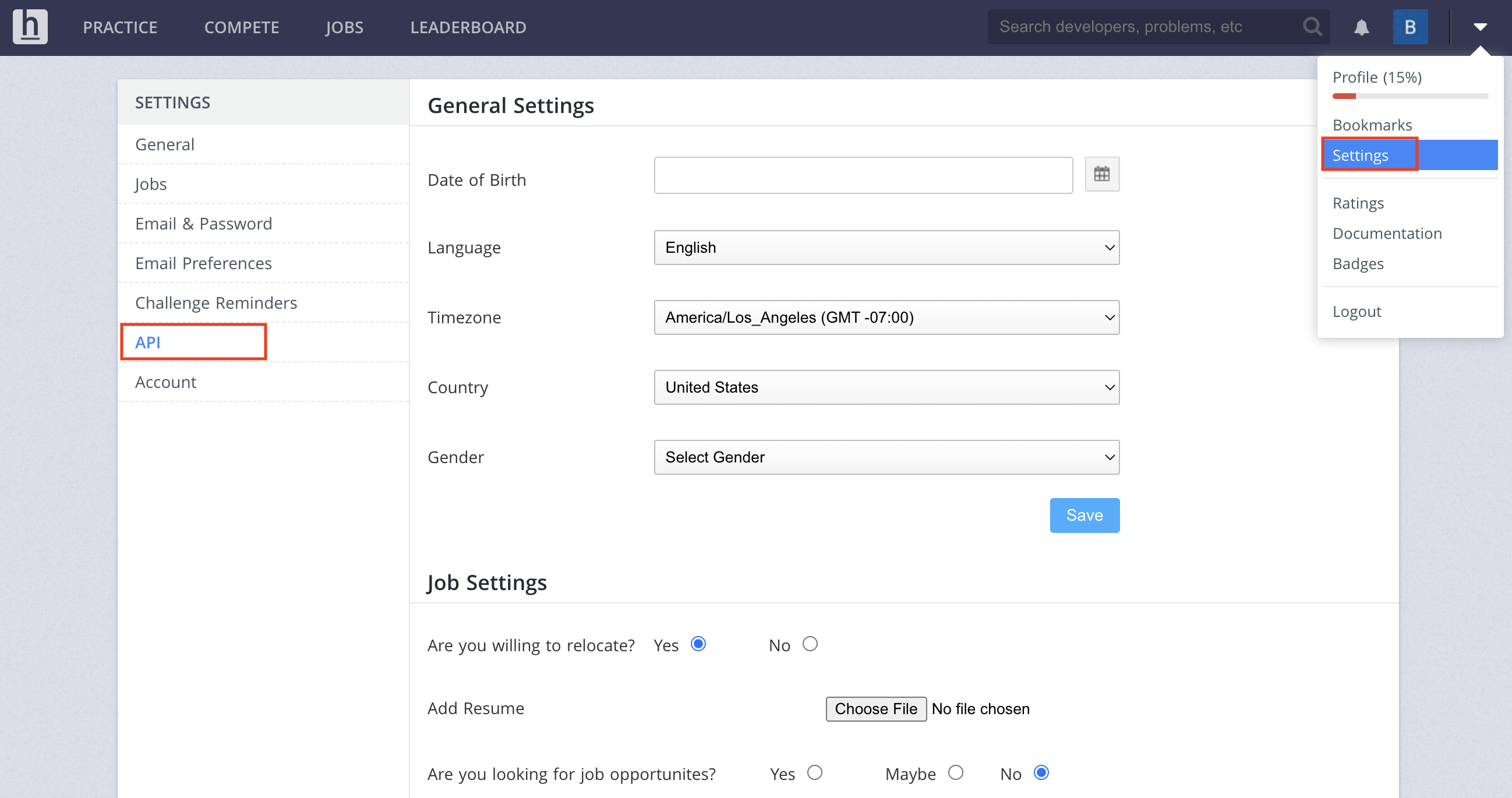The height and width of the screenshot is (798, 1512).
Task: Click the HackerRank logo icon
Action: tap(30, 26)
